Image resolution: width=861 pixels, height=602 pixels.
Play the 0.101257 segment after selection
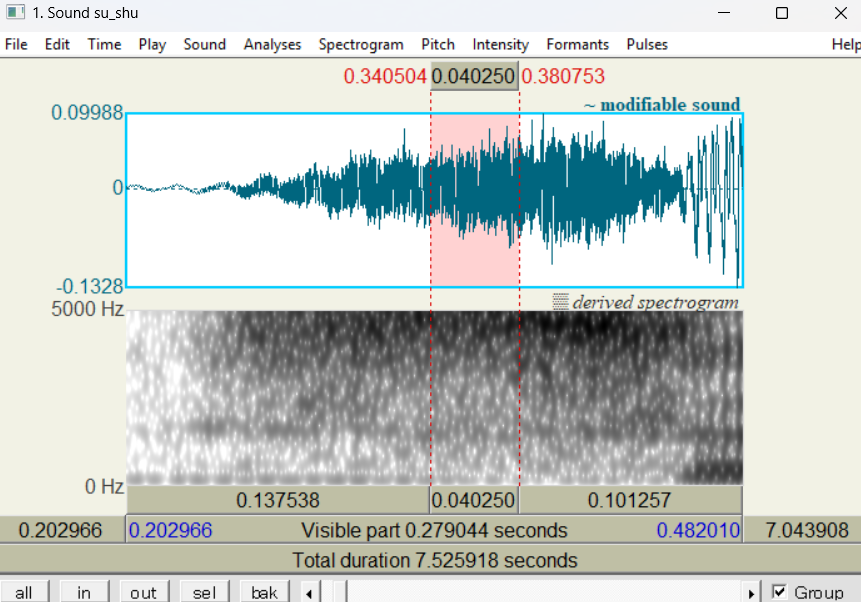pyautogui.click(x=630, y=500)
